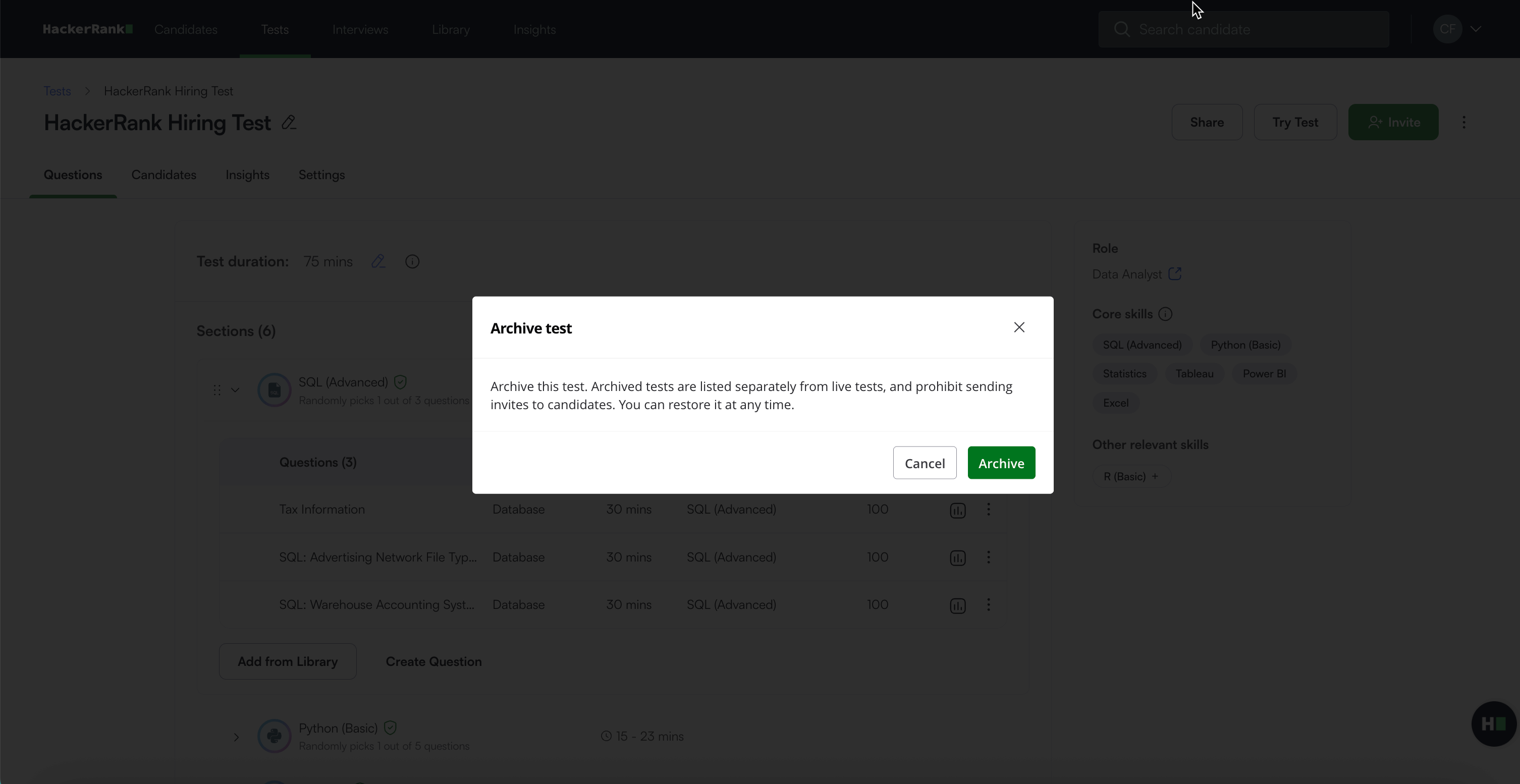
Task: Click Core skills info icon
Action: pyautogui.click(x=1165, y=314)
